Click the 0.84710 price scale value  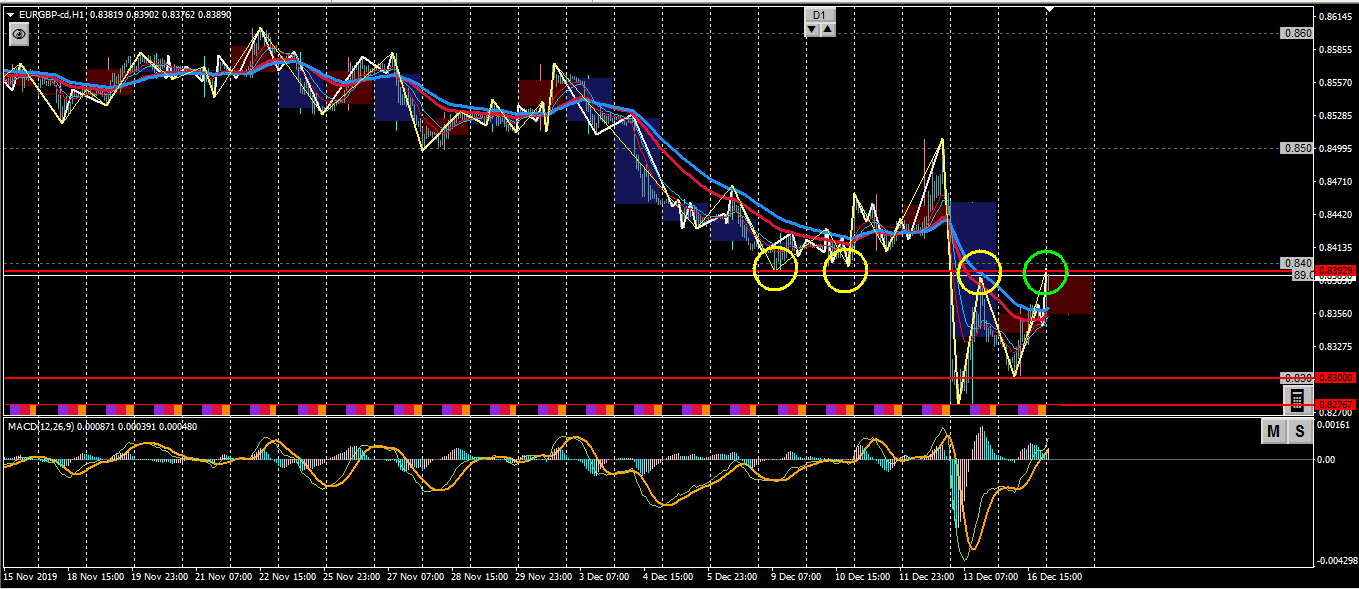(x=1337, y=182)
